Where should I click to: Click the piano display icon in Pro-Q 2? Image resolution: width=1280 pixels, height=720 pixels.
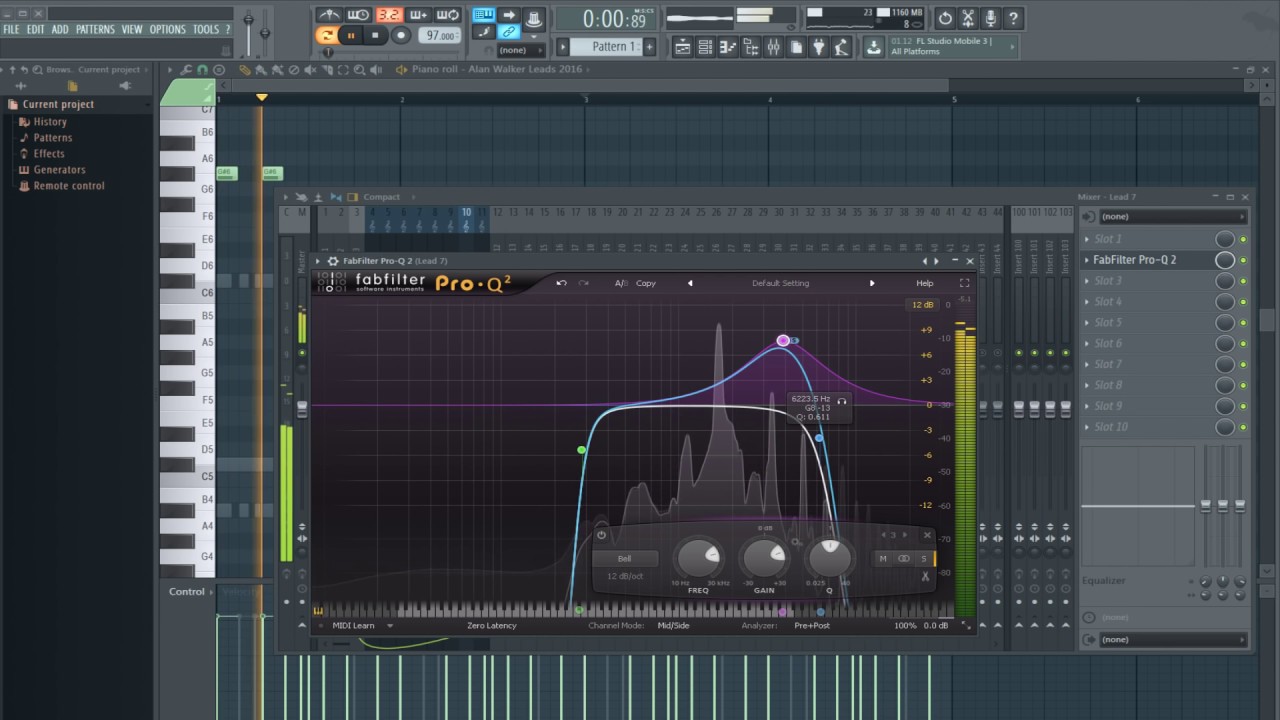(x=318, y=611)
